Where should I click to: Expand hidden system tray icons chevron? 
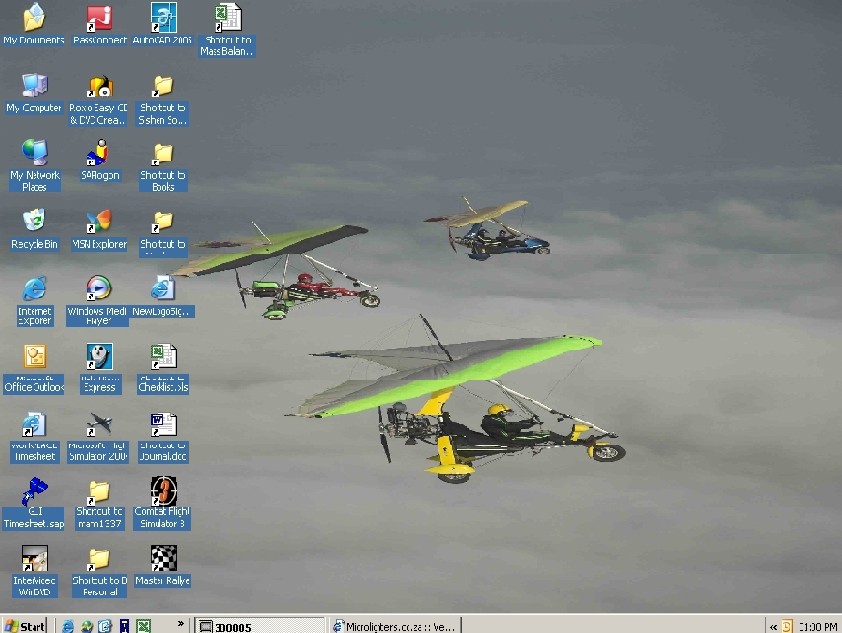[x=773, y=627]
